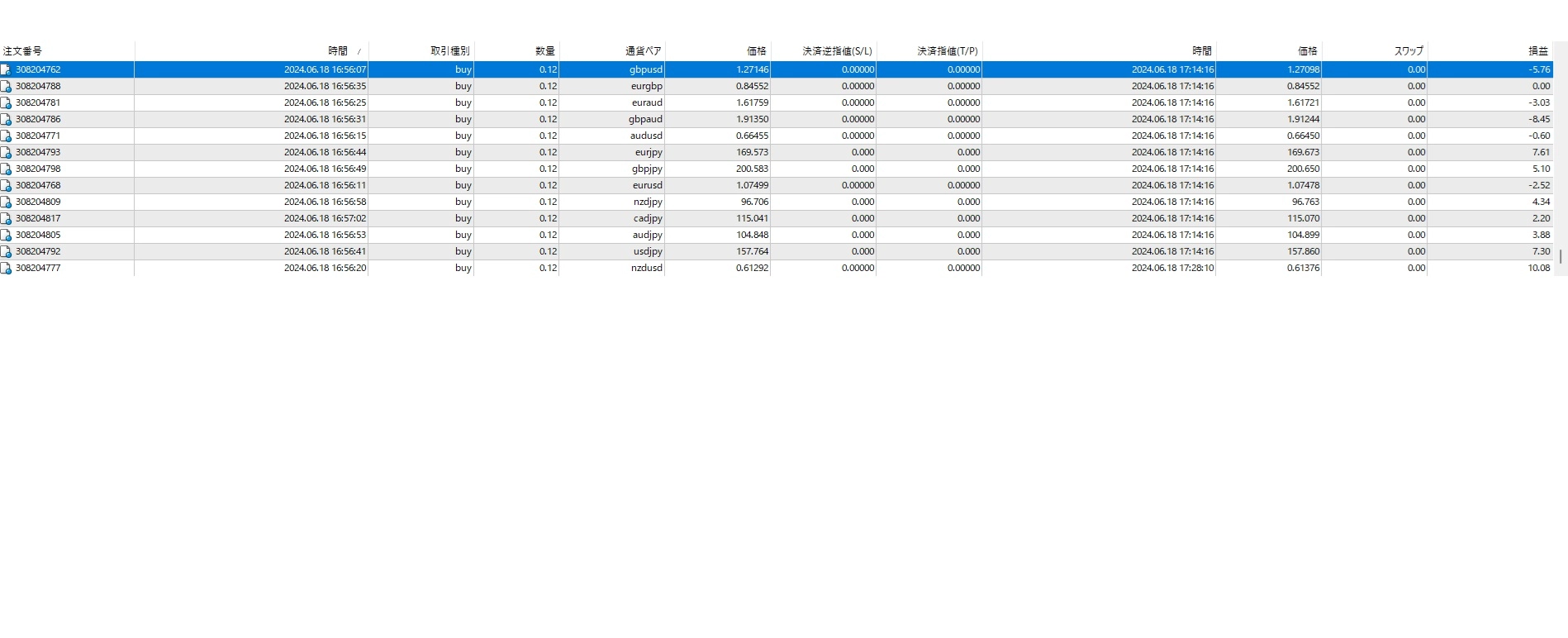This screenshot has width=1568, height=638.
Task: Click the 損益 column header
Action: point(1537,51)
